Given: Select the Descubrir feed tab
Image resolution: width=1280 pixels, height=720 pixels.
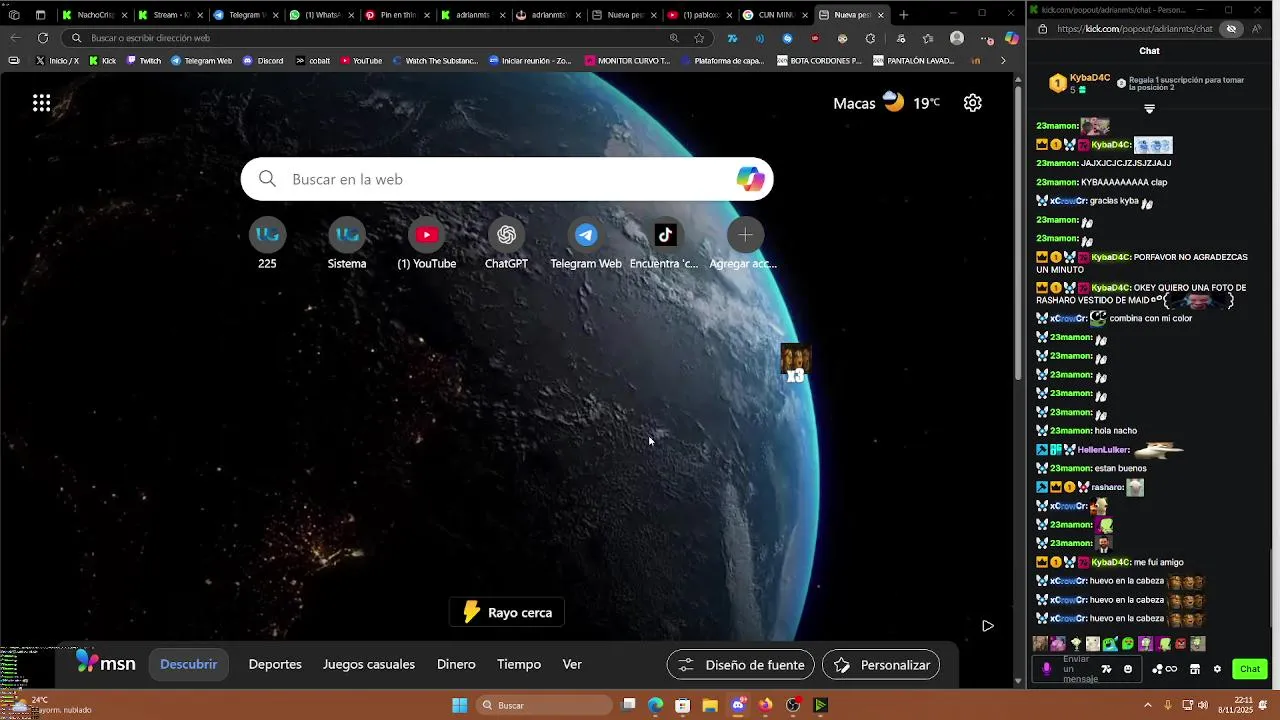Looking at the screenshot, I should (188, 664).
